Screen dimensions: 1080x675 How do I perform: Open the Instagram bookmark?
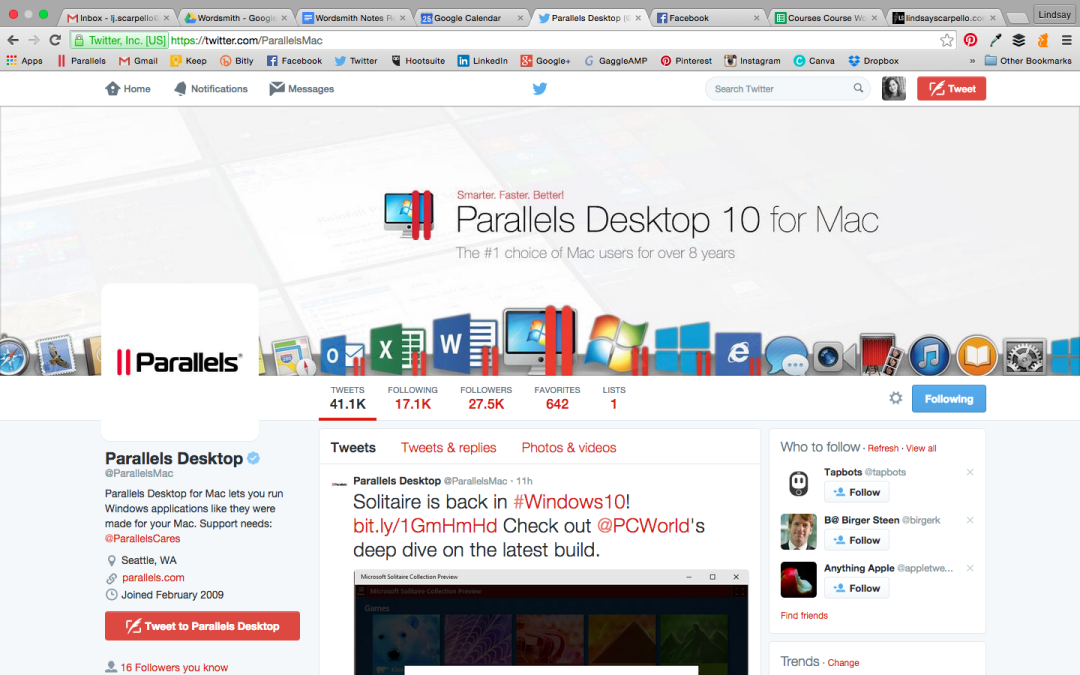pyautogui.click(x=752, y=61)
